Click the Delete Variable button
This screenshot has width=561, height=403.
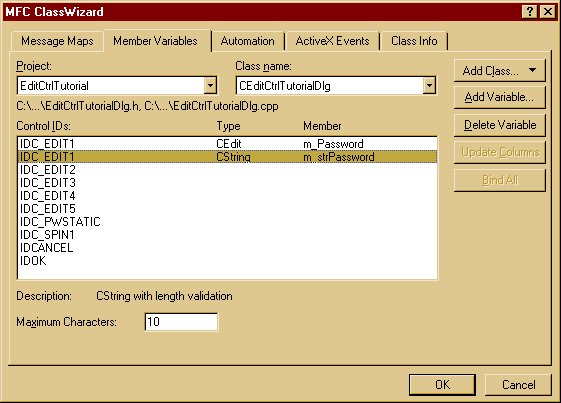[x=499, y=125]
